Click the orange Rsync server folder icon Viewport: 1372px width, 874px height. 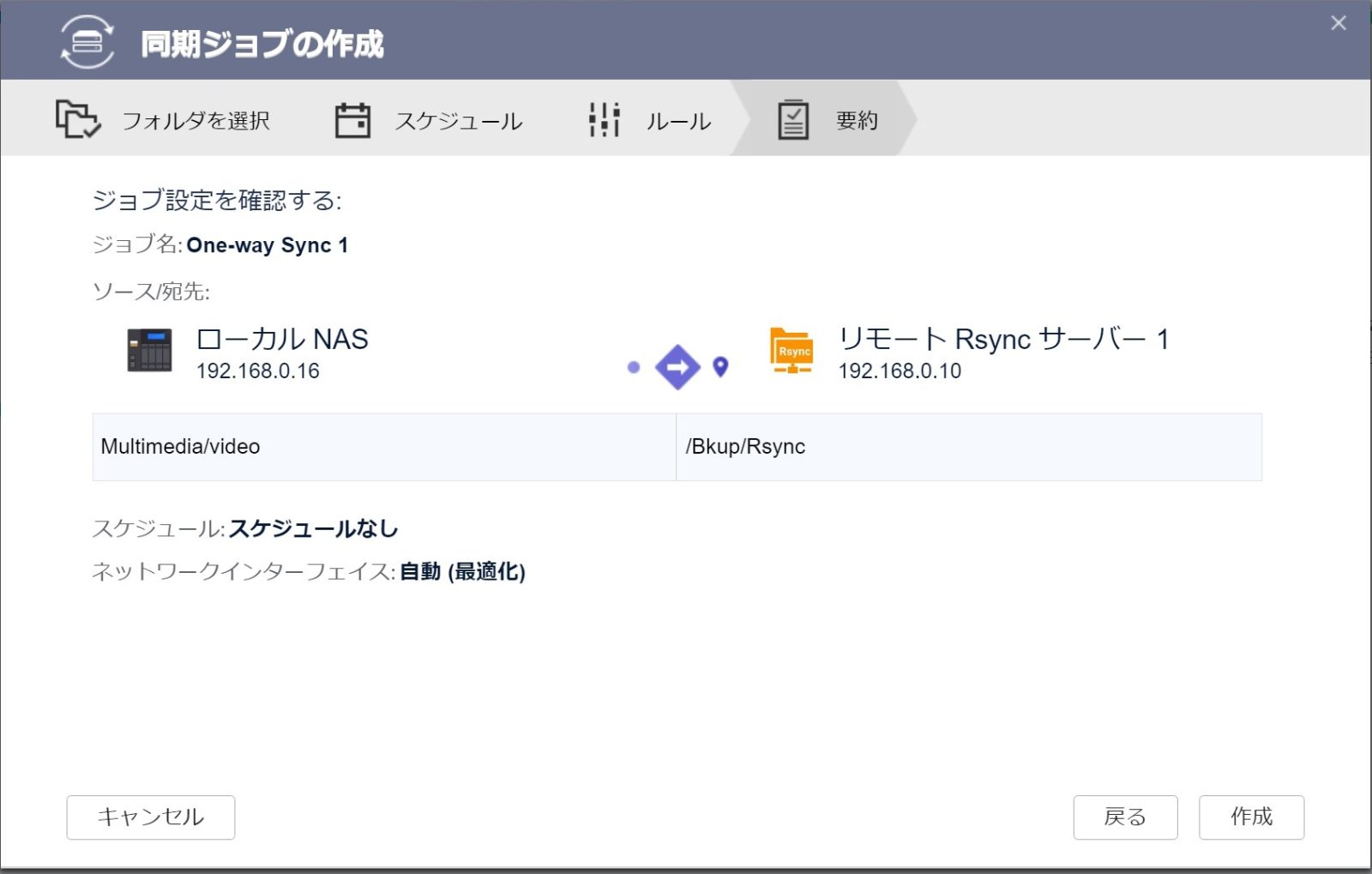(791, 351)
